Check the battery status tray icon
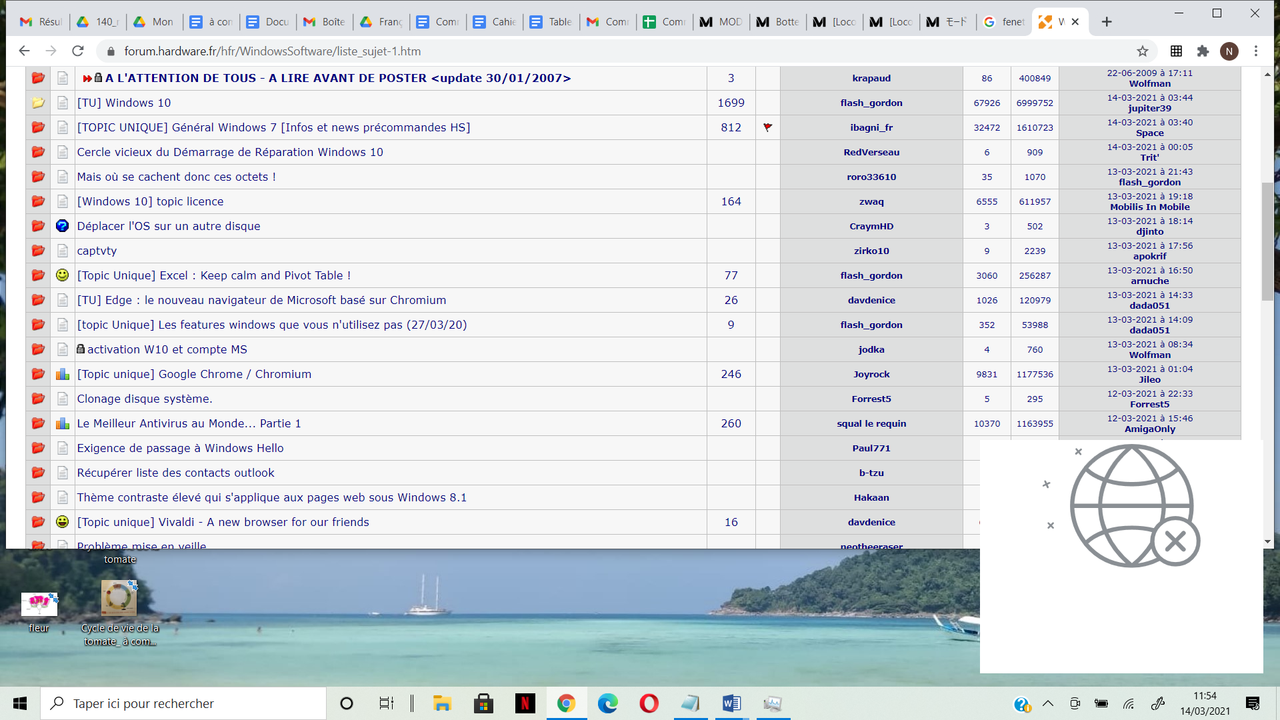The height and width of the screenshot is (720, 1280). [1102, 704]
